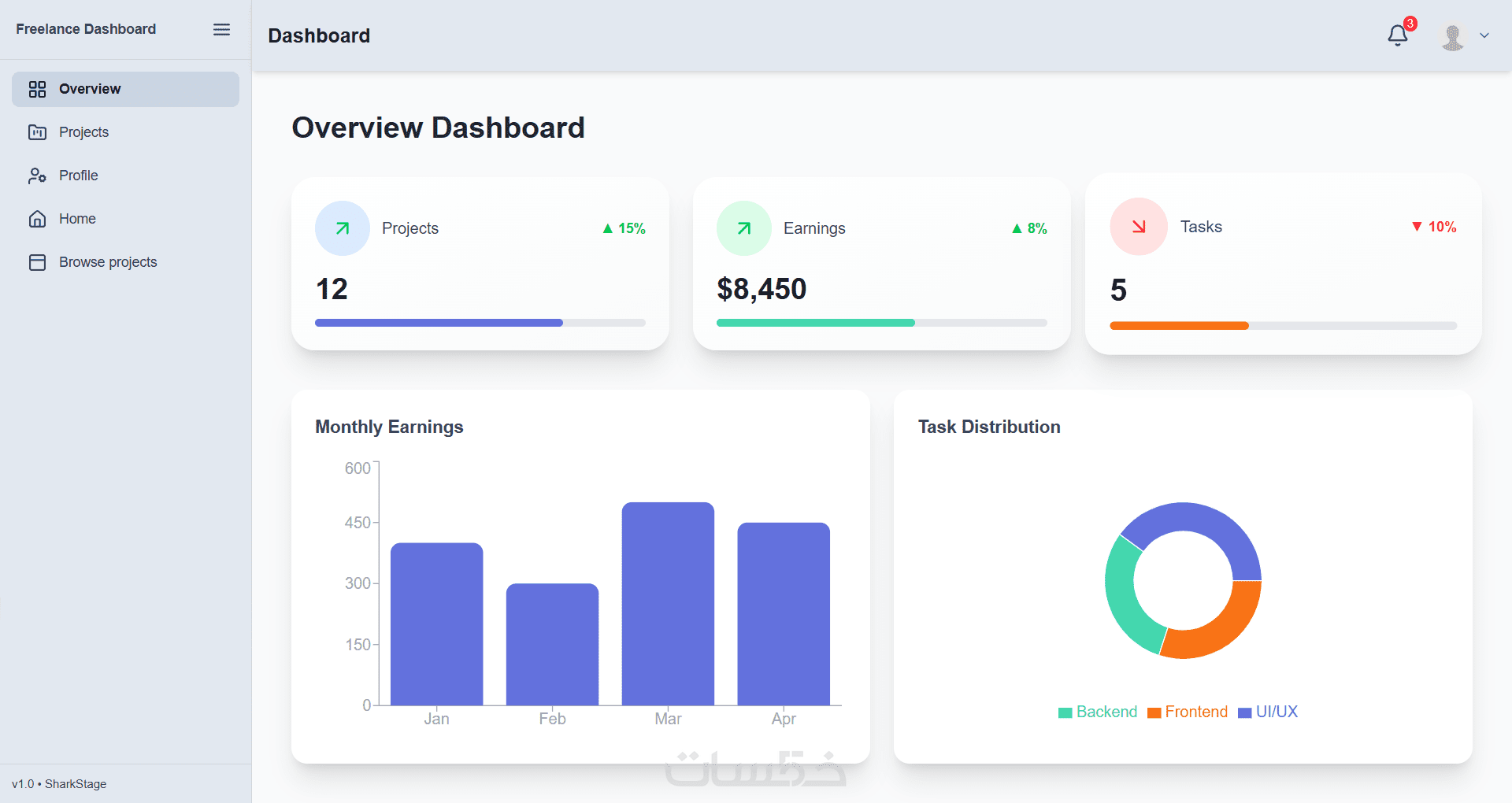Toggle the UI/UX legend entry

(1268, 712)
